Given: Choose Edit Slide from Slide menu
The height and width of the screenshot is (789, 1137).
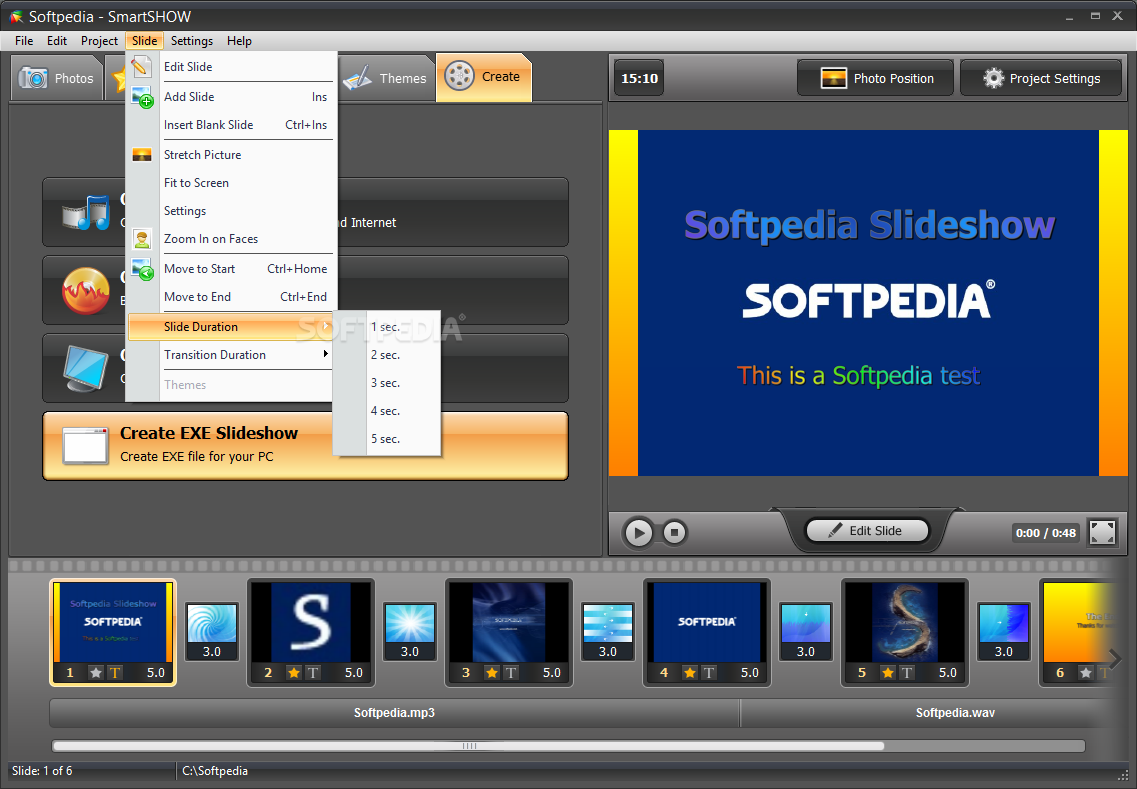Looking at the screenshot, I should [x=231, y=67].
